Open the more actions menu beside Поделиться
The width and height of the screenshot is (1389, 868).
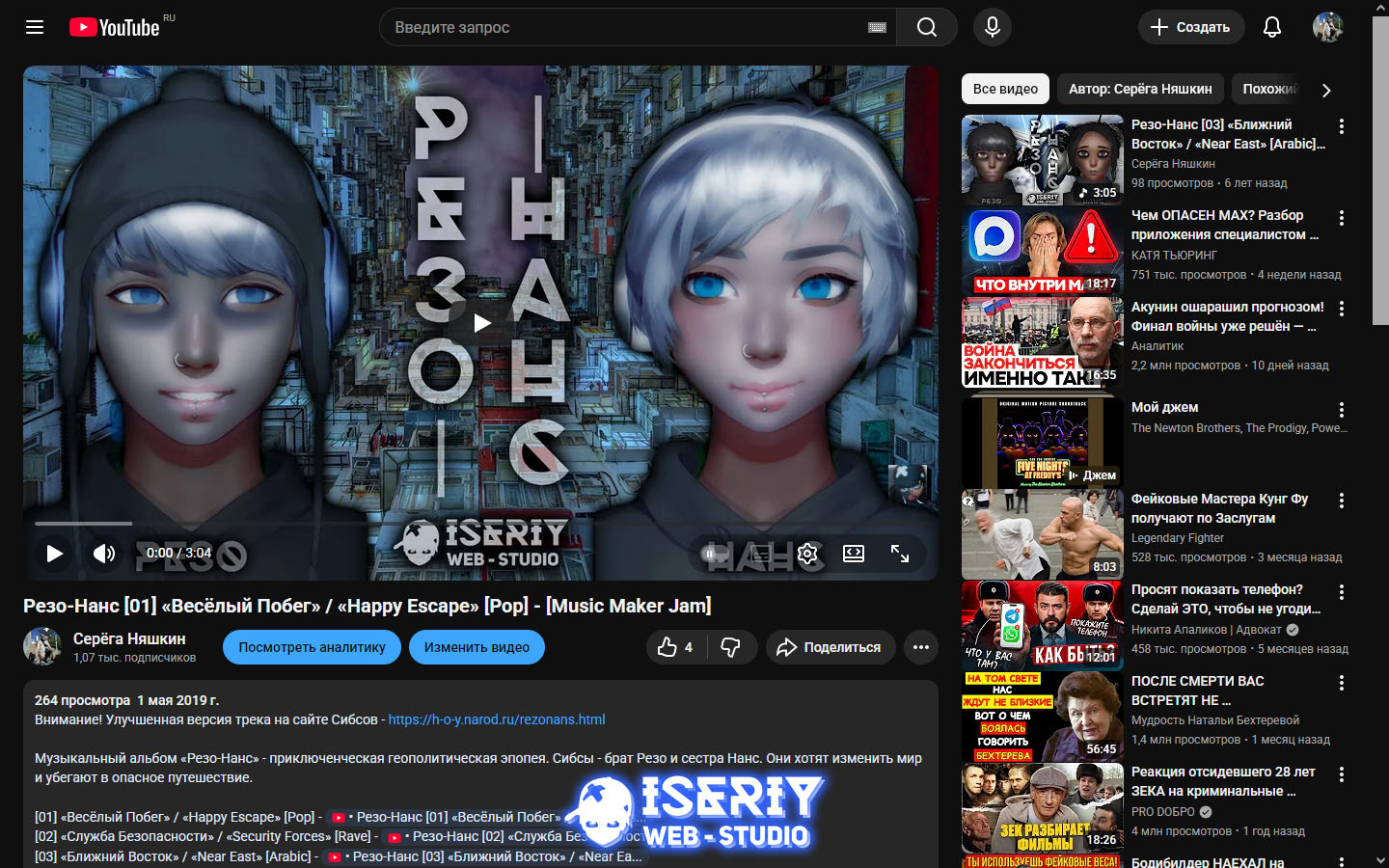click(x=921, y=647)
